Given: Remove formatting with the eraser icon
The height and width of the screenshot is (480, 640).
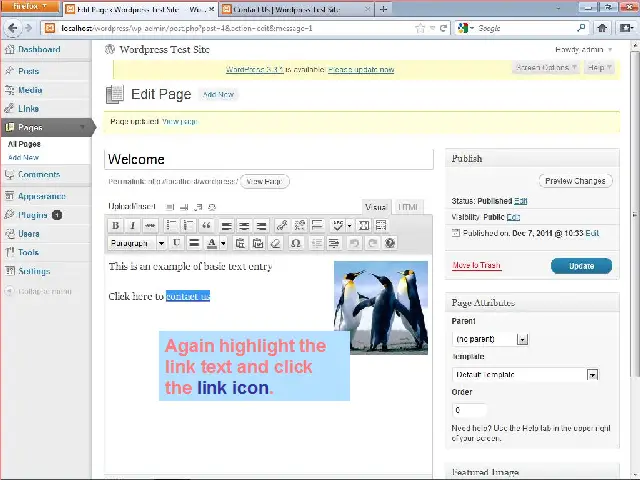Looking at the screenshot, I should 276,243.
